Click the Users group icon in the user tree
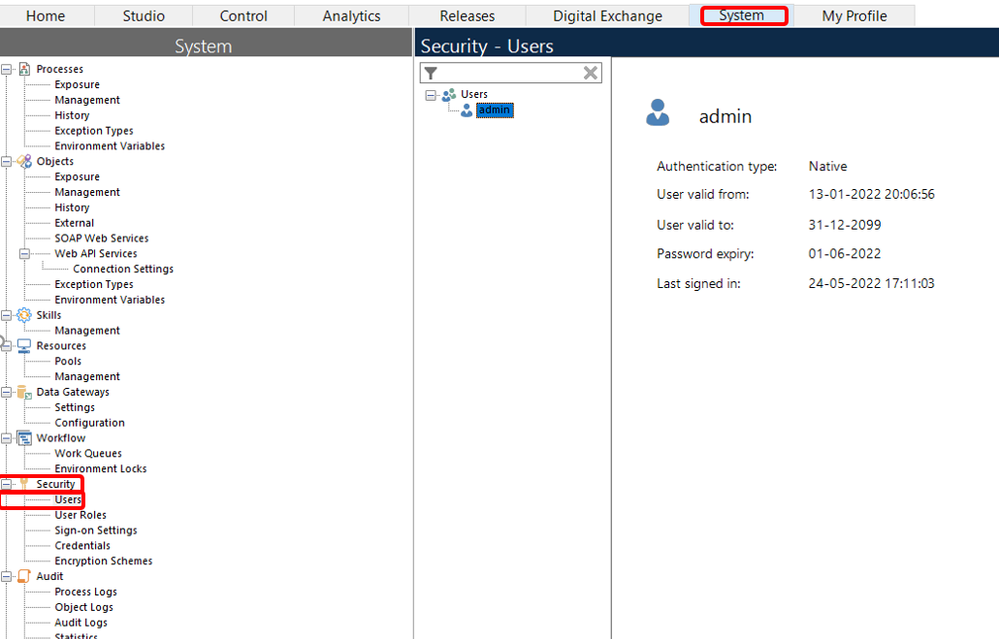Screen dimensions: 999x639 pos(449,94)
